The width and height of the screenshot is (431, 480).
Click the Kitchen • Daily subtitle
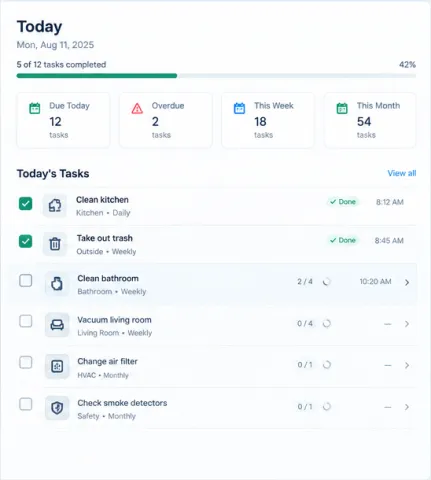pos(103,213)
